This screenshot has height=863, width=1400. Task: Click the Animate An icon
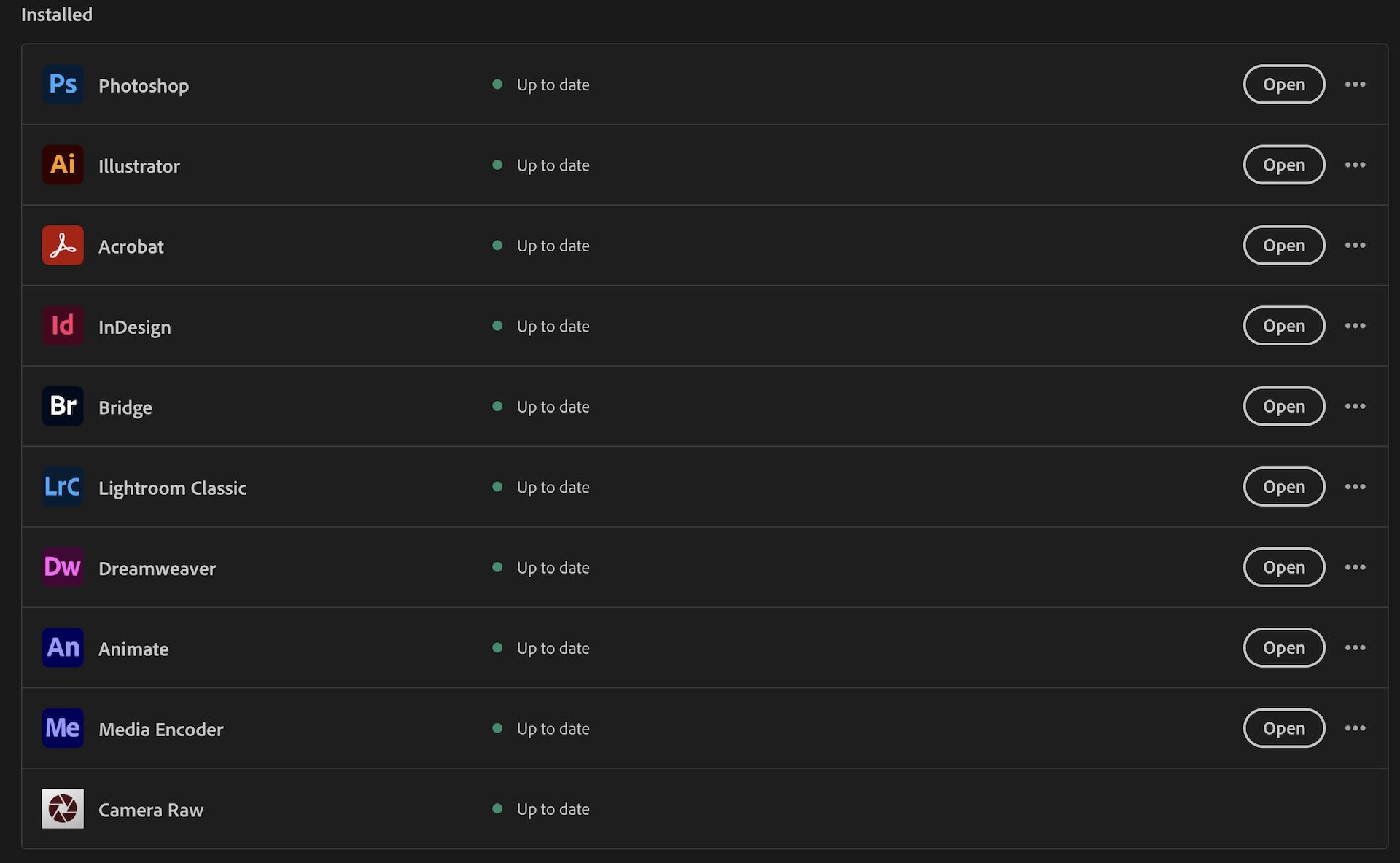click(63, 647)
